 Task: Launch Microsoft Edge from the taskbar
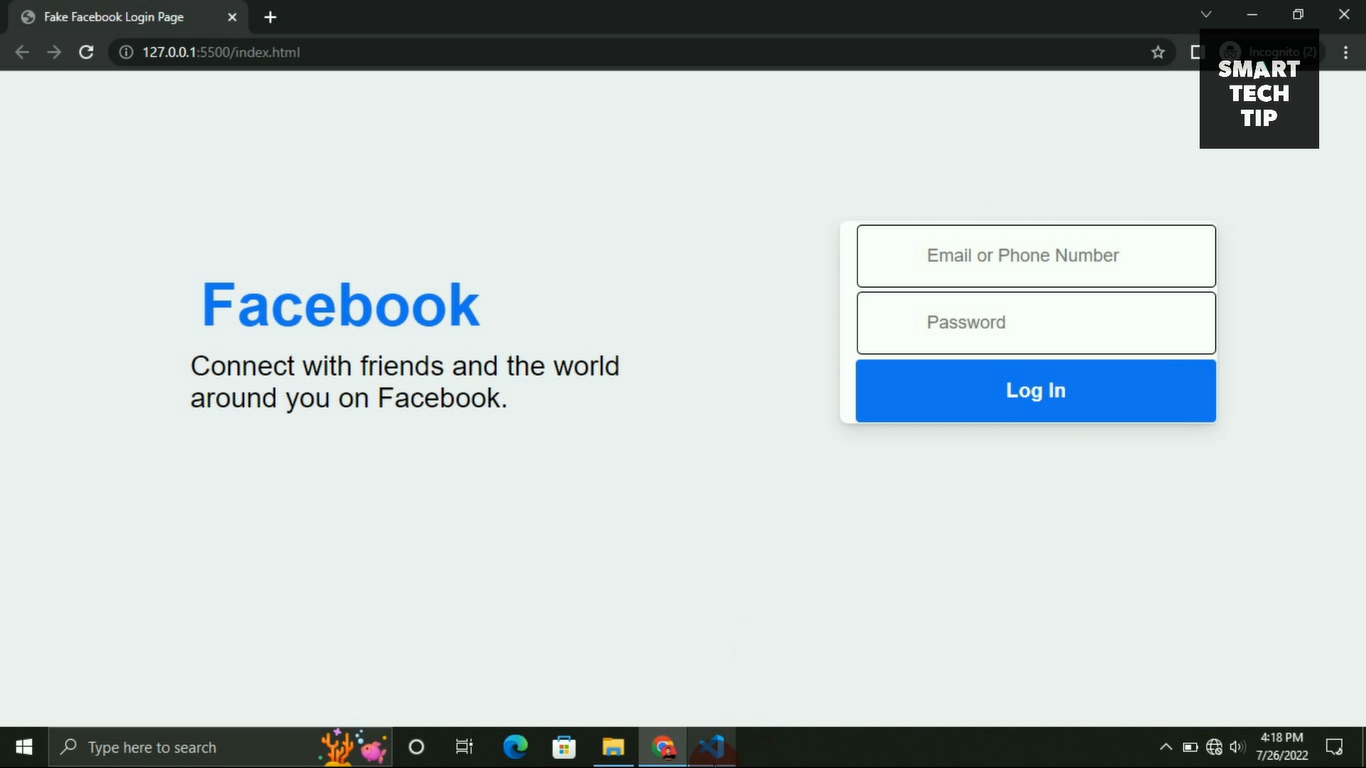[x=515, y=747]
